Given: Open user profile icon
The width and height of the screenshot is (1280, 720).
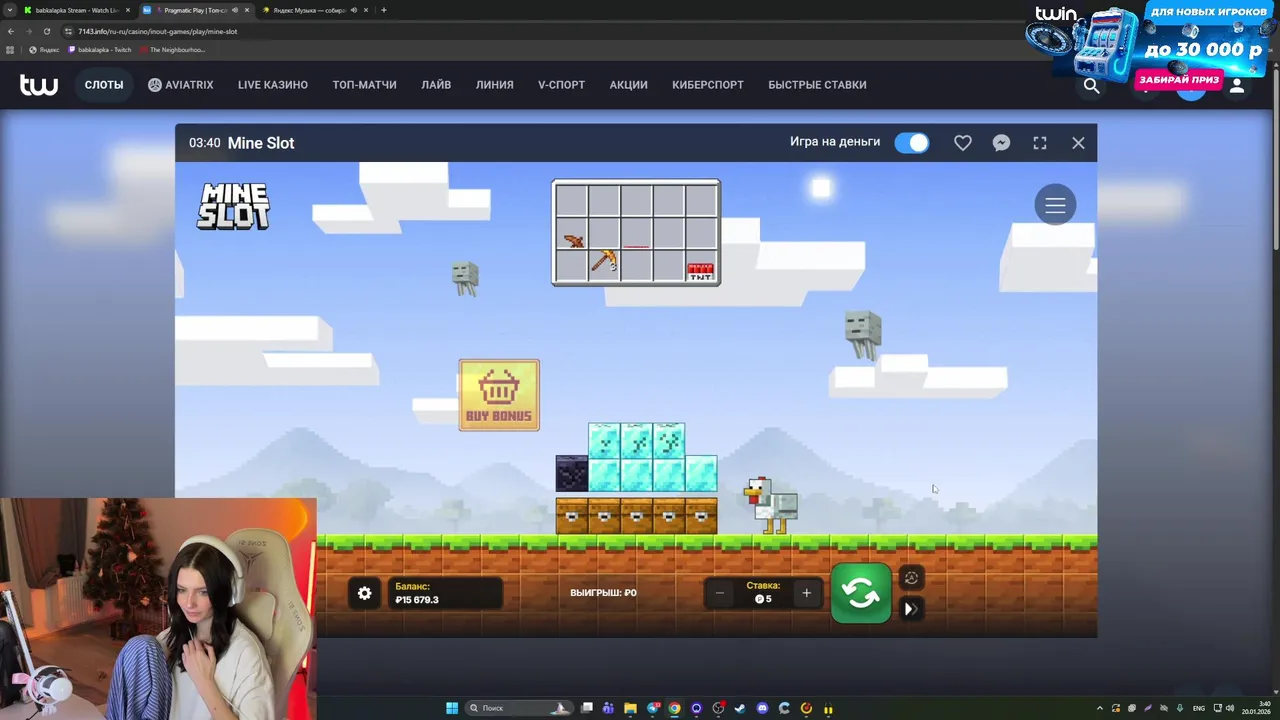Looking at the screenshot, I should (1237, 86).
